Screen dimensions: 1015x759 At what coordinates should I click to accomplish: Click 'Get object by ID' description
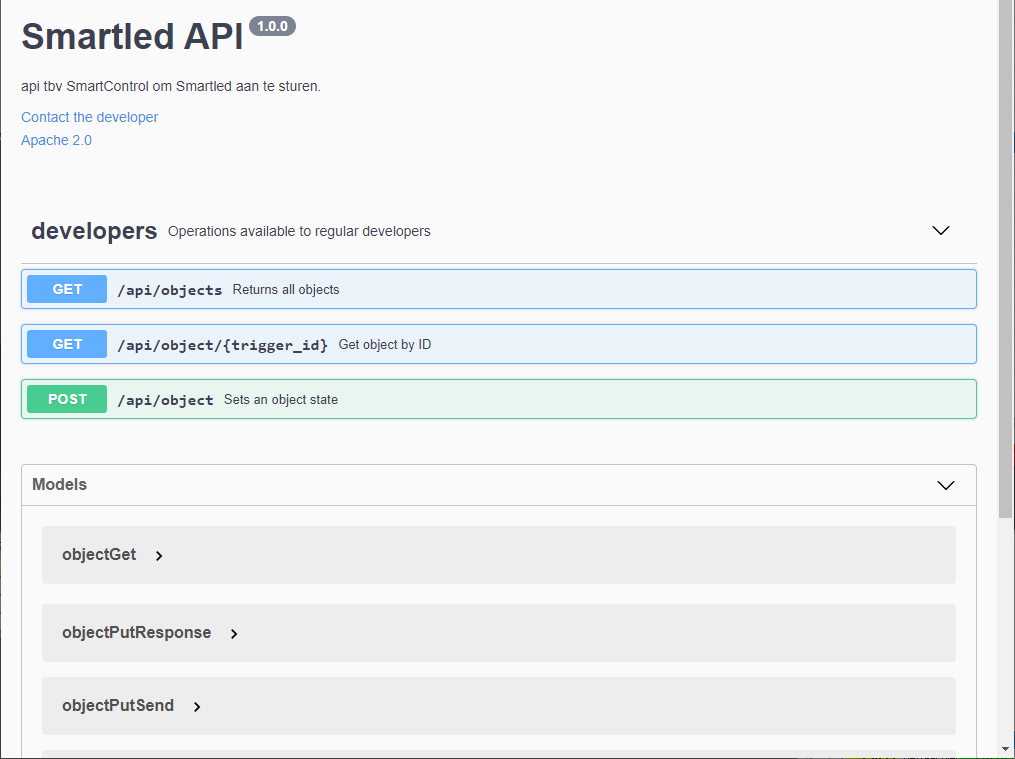[x=385, y=345]
